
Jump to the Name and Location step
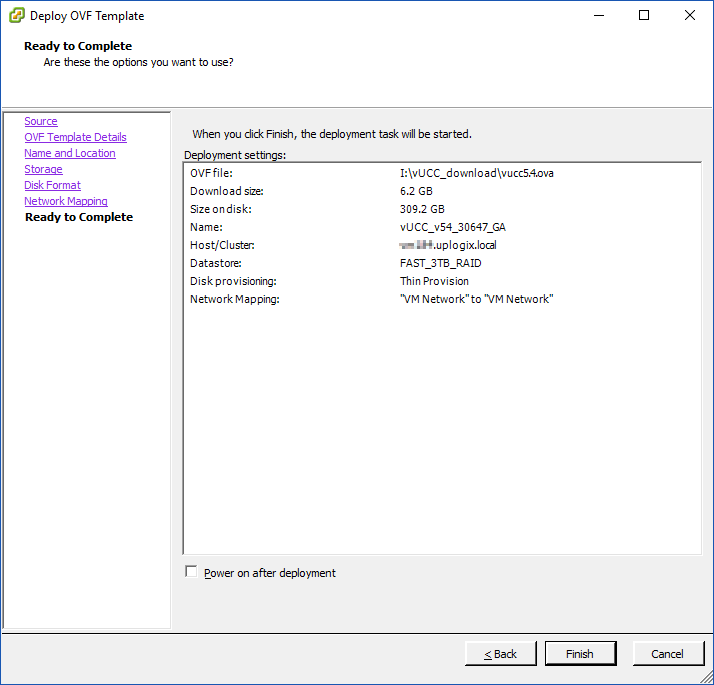pyautogui.click(x=70, y=153)
